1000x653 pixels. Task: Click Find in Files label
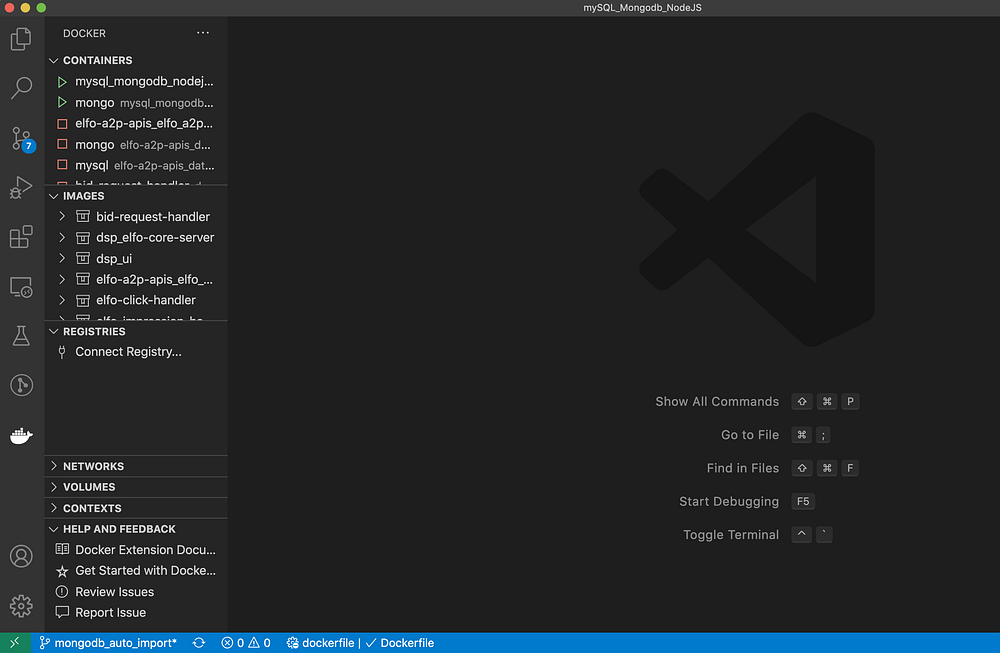click(742, 468)
